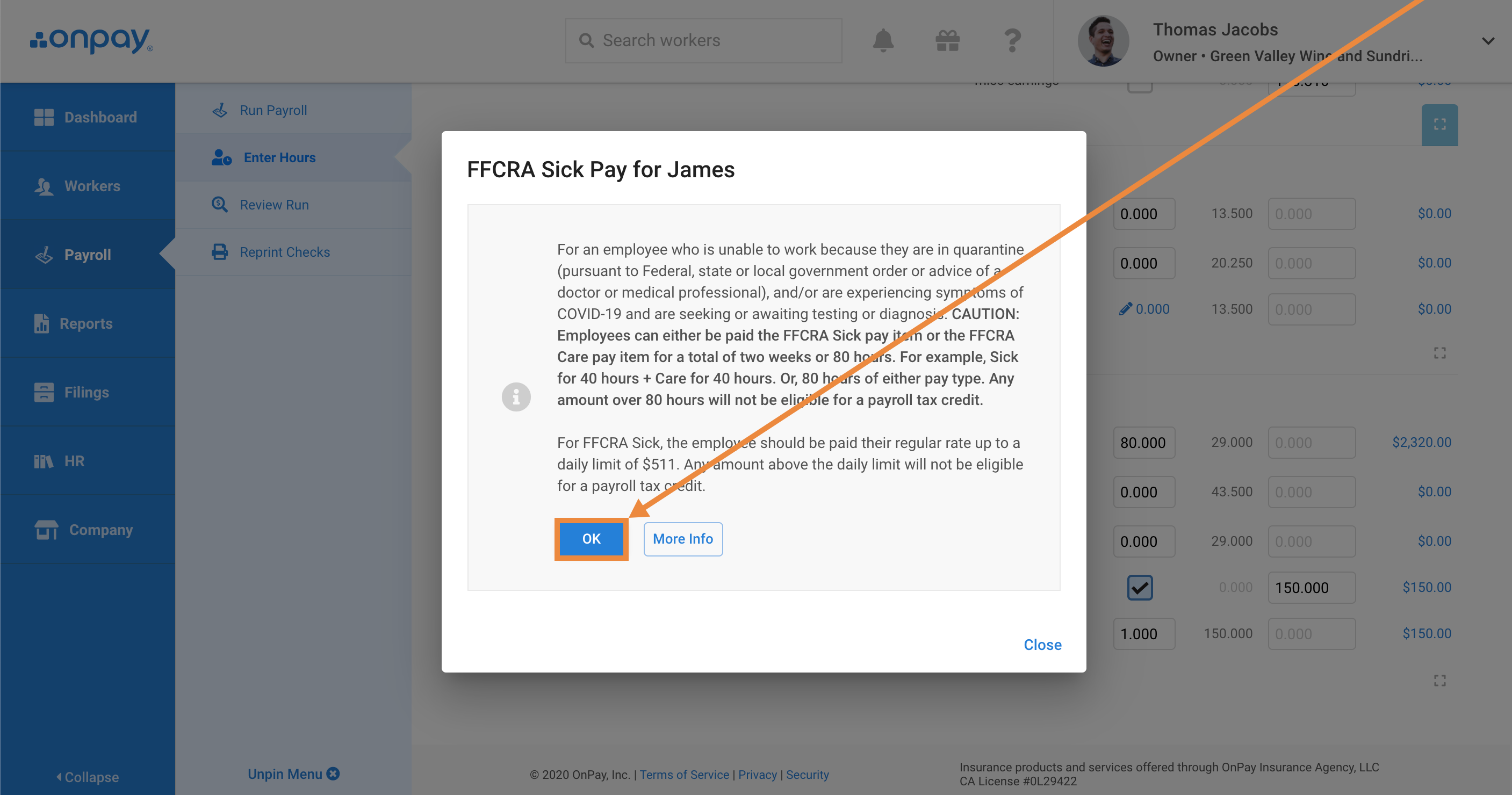Image resolution: width=1512 pixels, height=795 pixels.
Task: Collapse the sidebar menu
Action: 88,776
